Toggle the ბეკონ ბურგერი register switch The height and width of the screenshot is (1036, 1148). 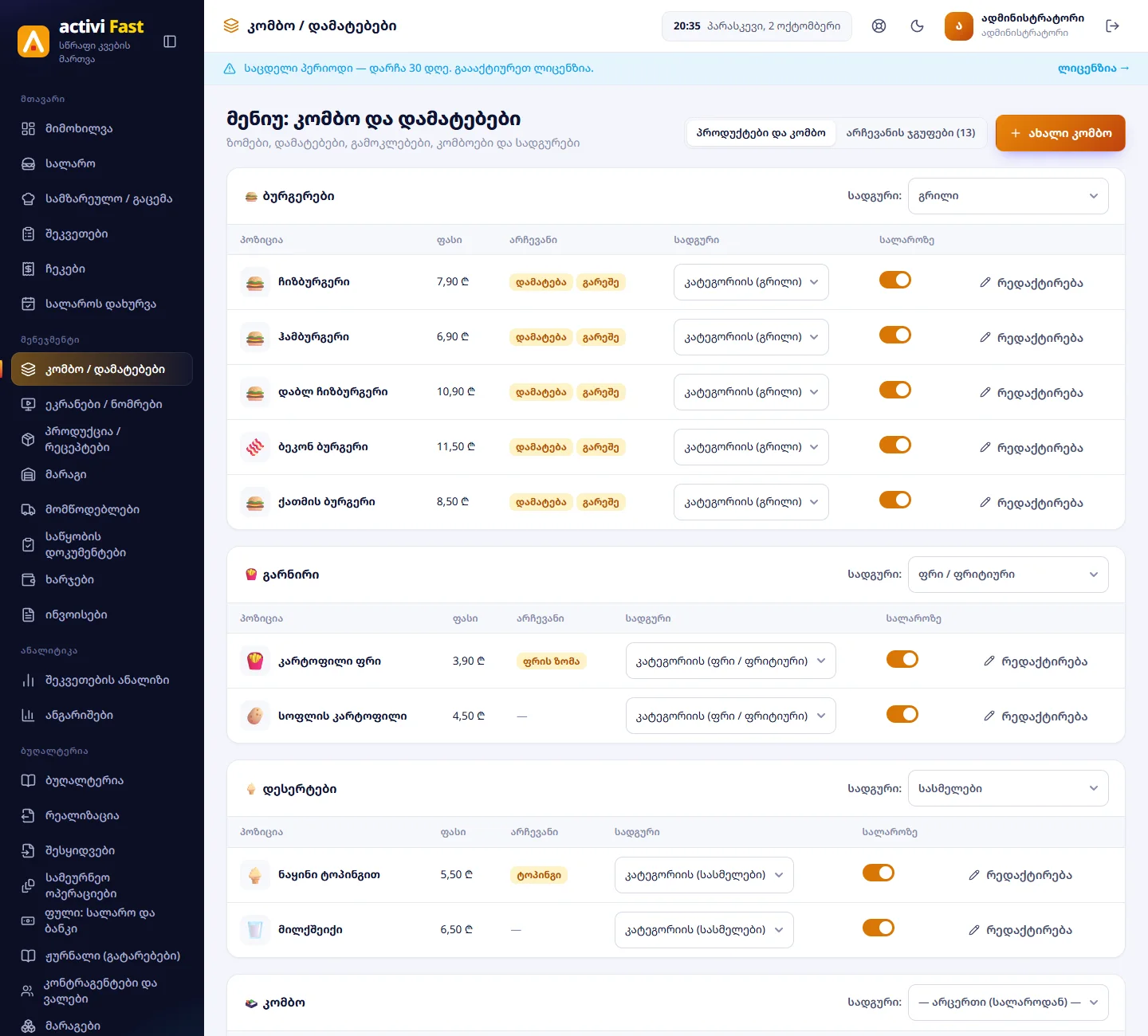pos(895,445)
